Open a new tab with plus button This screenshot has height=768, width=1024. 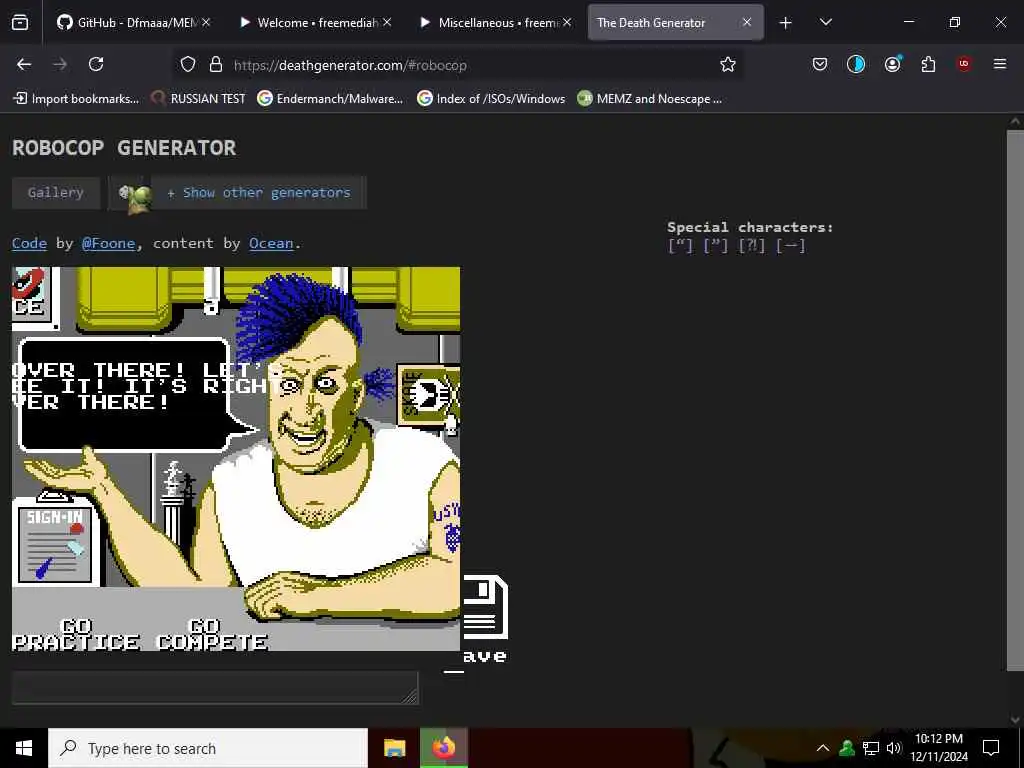(786, 23)
